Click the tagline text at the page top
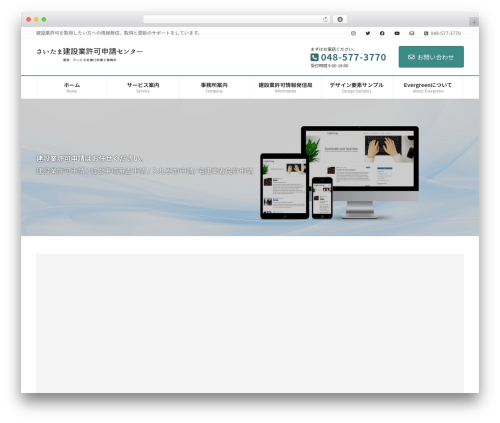 click(118, 33)
